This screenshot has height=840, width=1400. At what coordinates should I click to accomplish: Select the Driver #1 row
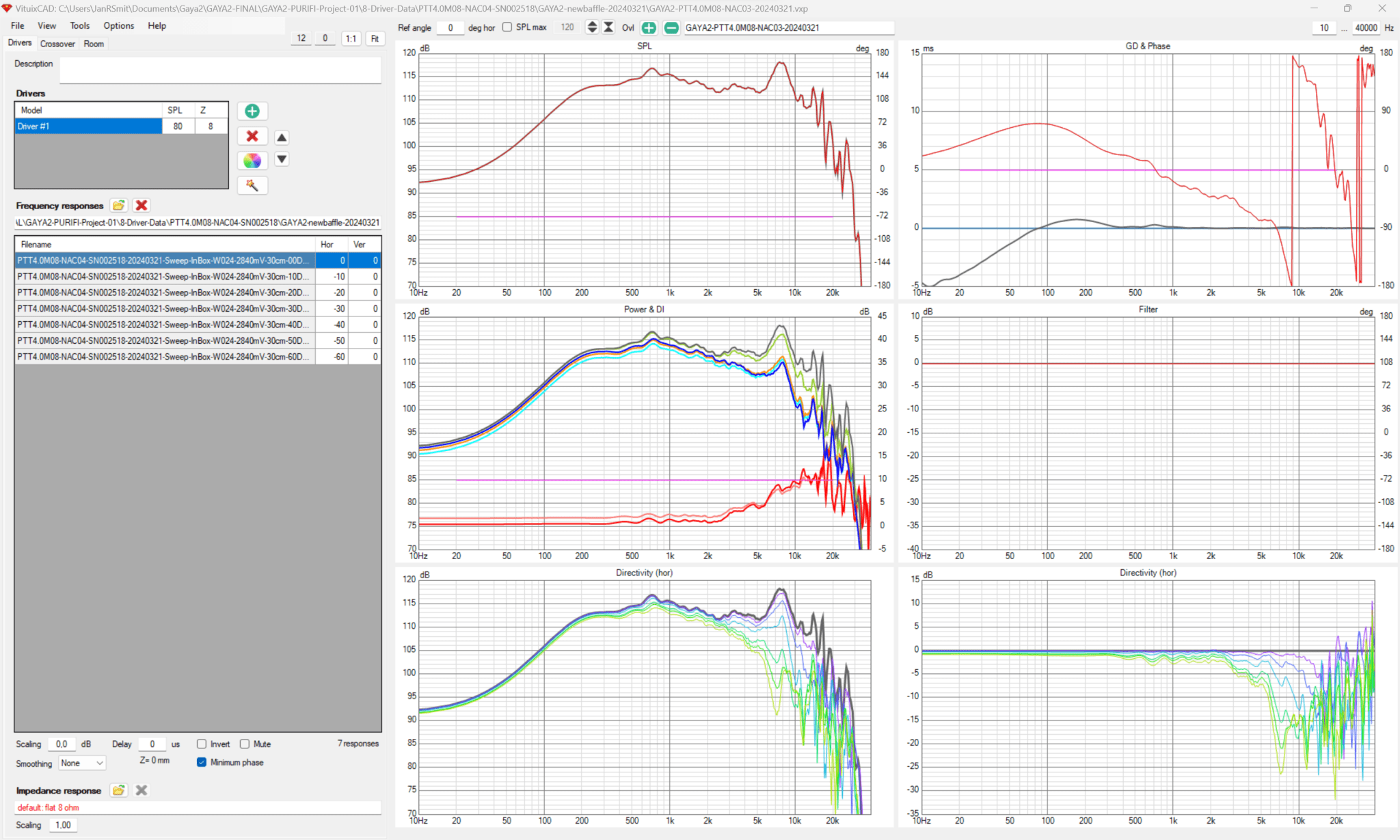pyautogui.click(x=88, y=126)
